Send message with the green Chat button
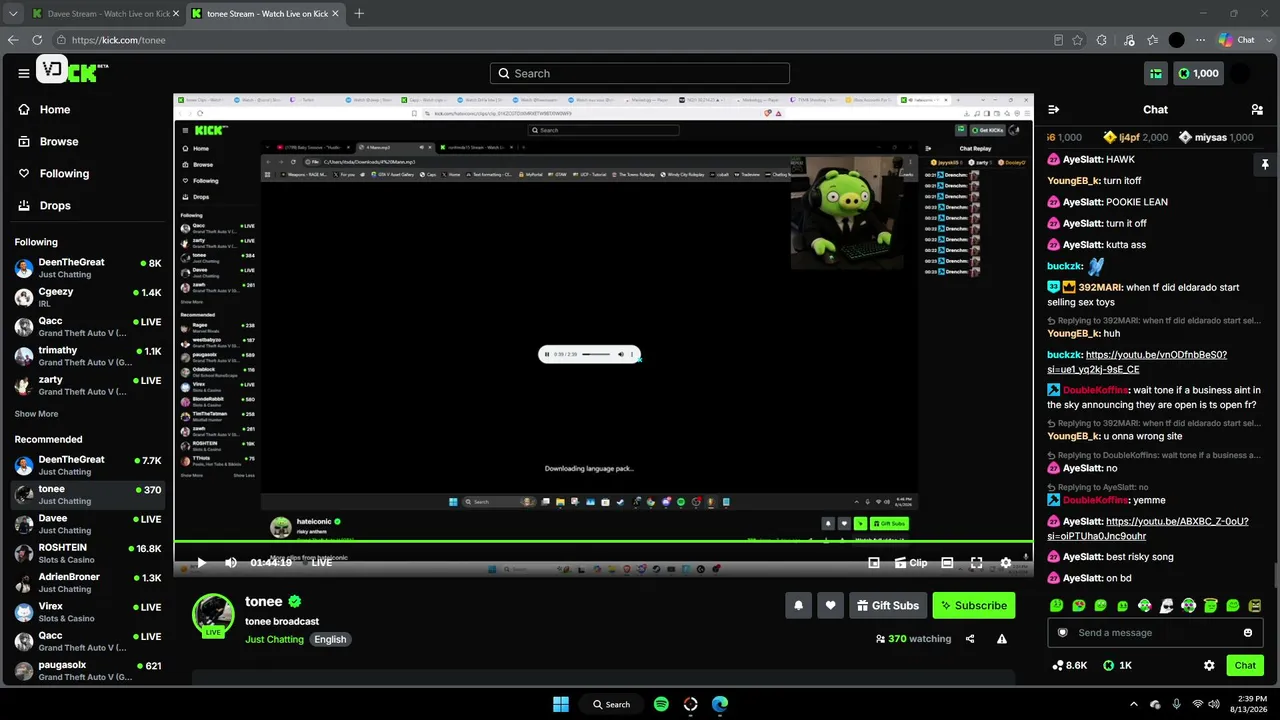The height and width of the screenshot is (720, 1280). pyautogui.click(x=1245, y=665)
